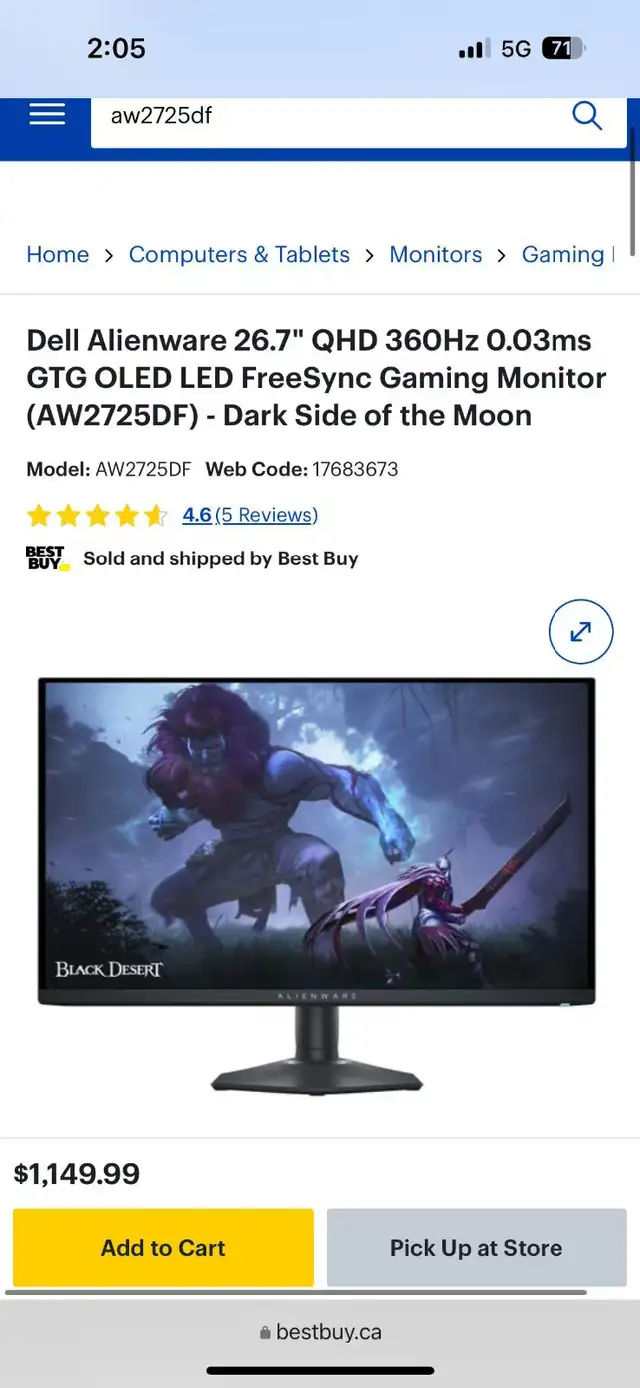This screenshot has height=1388, width=640.
Task: Tap the Best Buy seller logo
Action: point(48,558)
